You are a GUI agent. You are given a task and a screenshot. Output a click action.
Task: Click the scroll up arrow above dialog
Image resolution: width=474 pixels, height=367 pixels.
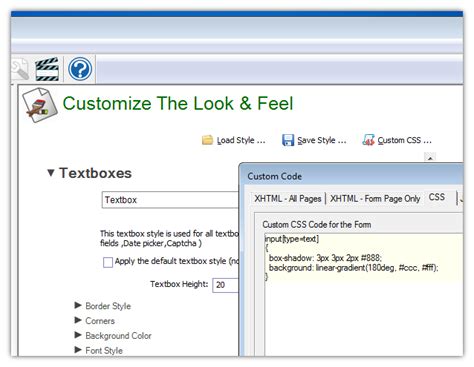(430, 157)
